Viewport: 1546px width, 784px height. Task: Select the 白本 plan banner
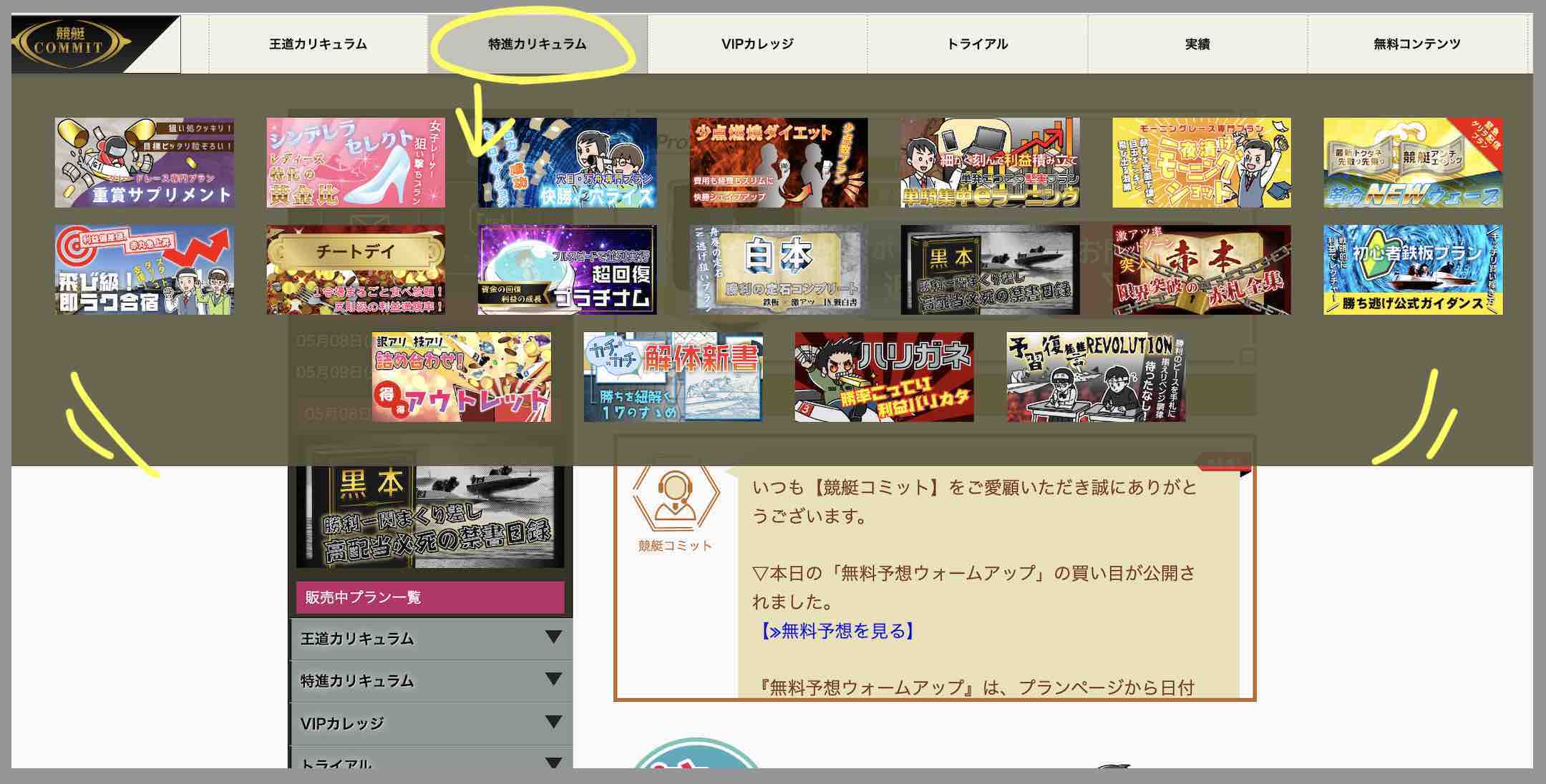coord(780,268)
